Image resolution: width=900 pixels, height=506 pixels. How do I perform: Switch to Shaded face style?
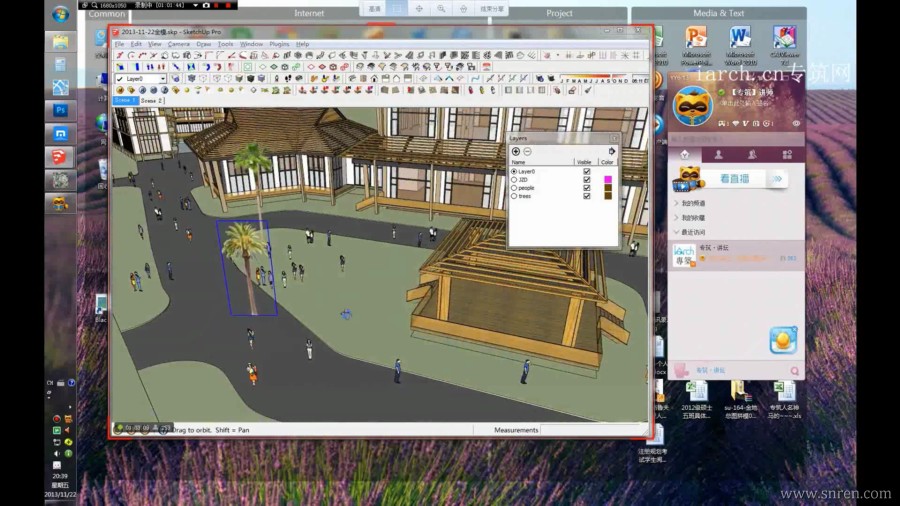click(x=239, y=79)
